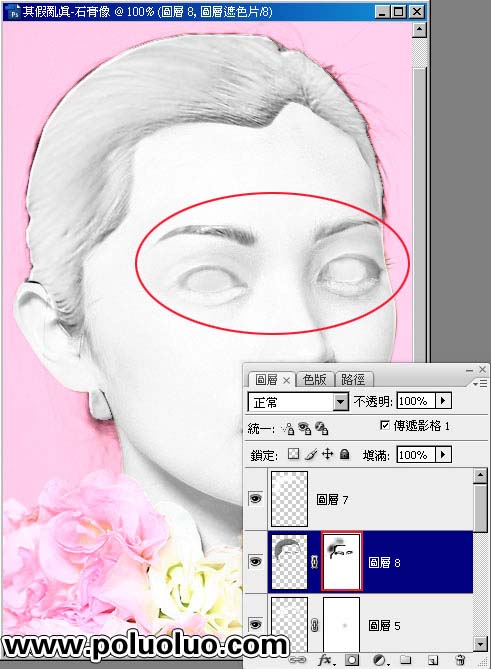Toggle the 傳遞影格 1 checkbox

[384, 425]
